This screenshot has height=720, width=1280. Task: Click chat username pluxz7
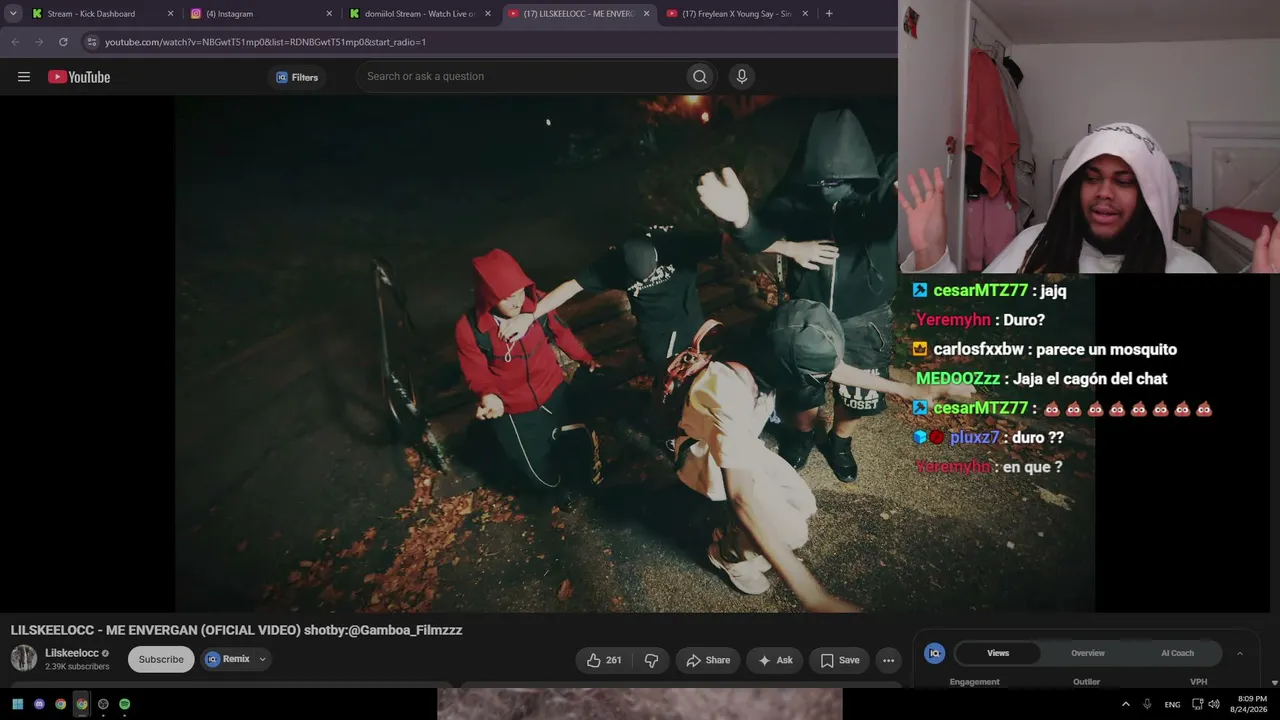coord(975,438)
